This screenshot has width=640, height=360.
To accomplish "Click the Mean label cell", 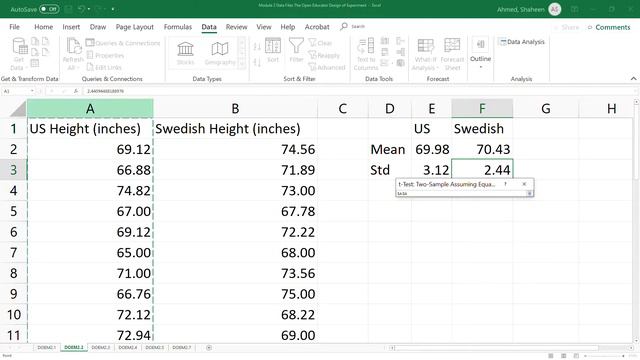I will pyautogui.click(x=390, y=149).
